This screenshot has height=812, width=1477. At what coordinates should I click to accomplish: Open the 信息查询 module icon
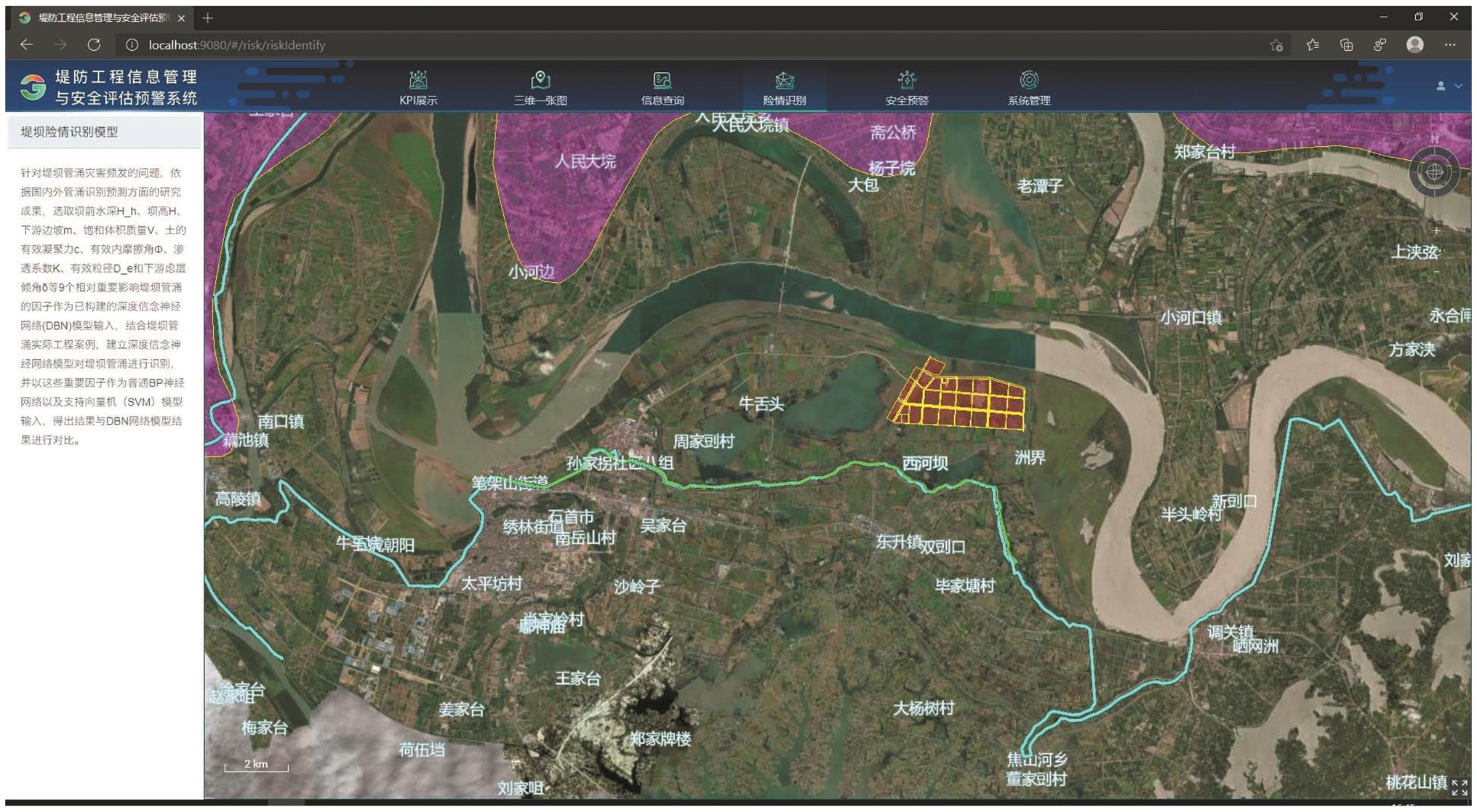point(662,80)
